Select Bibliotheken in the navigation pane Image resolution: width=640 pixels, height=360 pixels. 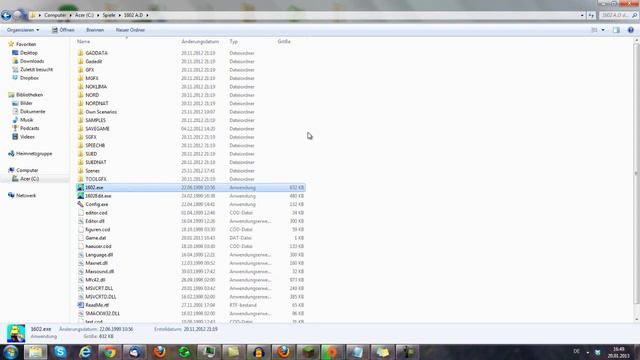pos(29,95)
